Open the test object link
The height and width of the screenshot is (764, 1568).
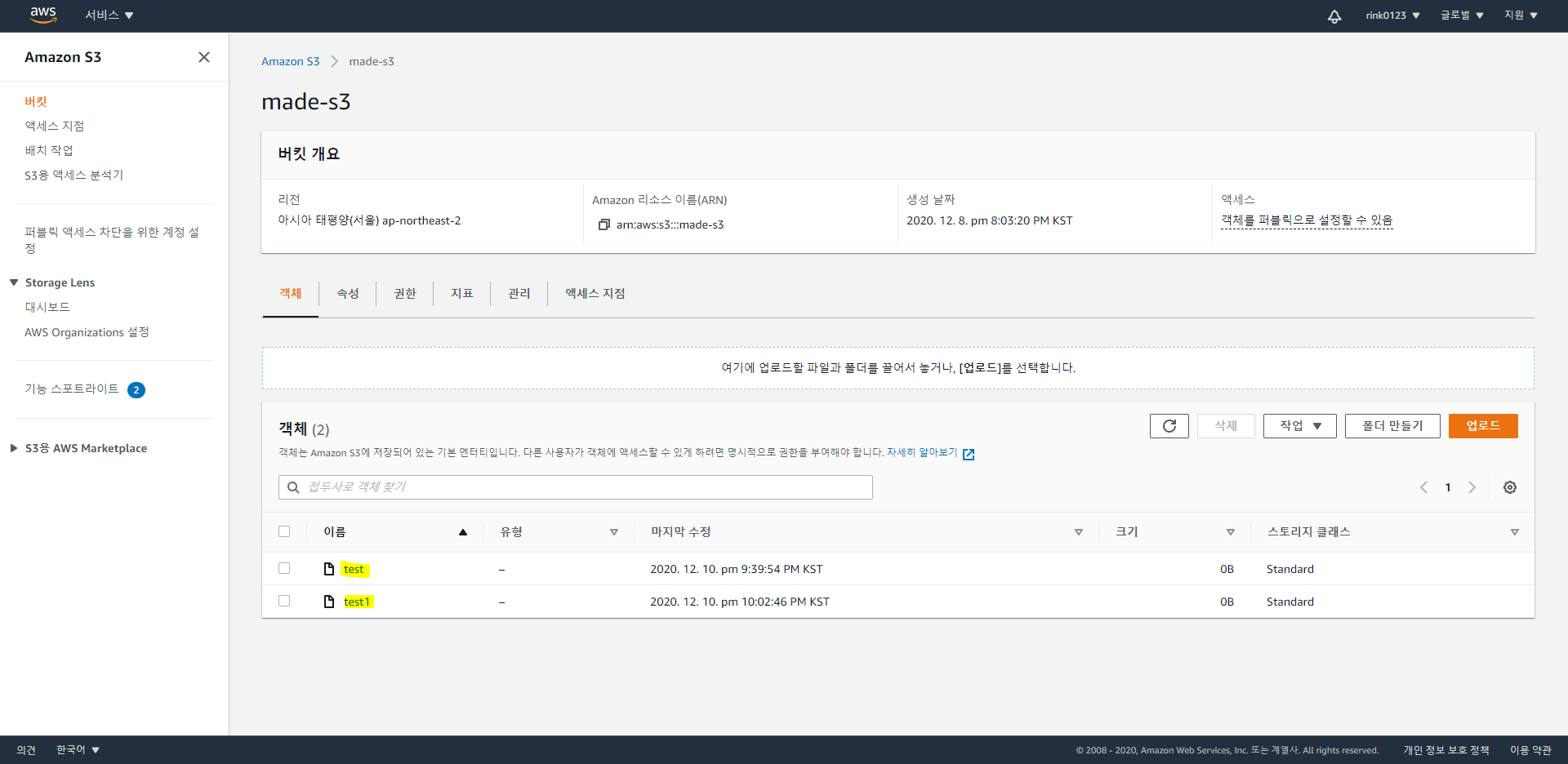point(354,569)
